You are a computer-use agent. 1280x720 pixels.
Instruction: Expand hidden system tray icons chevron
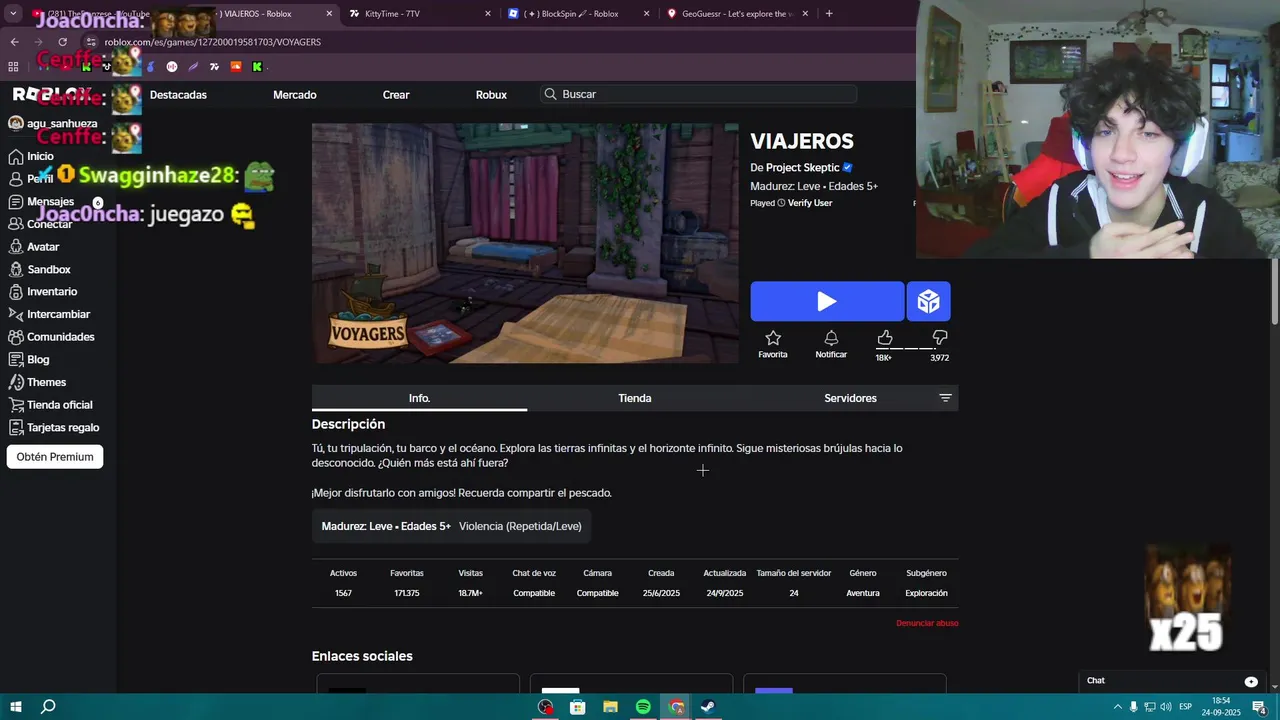[1117, 707]
